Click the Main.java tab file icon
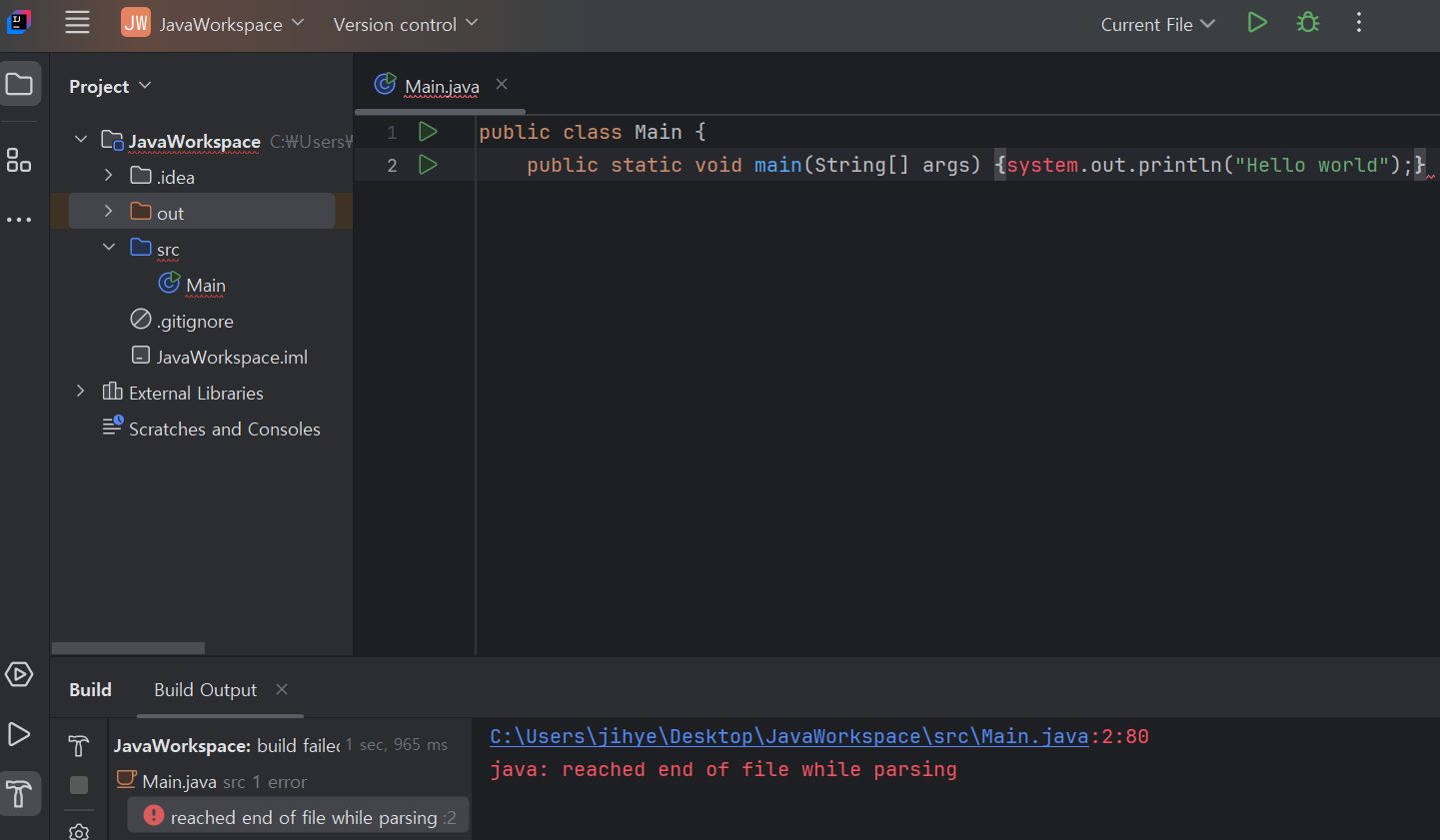 [385, 84]
